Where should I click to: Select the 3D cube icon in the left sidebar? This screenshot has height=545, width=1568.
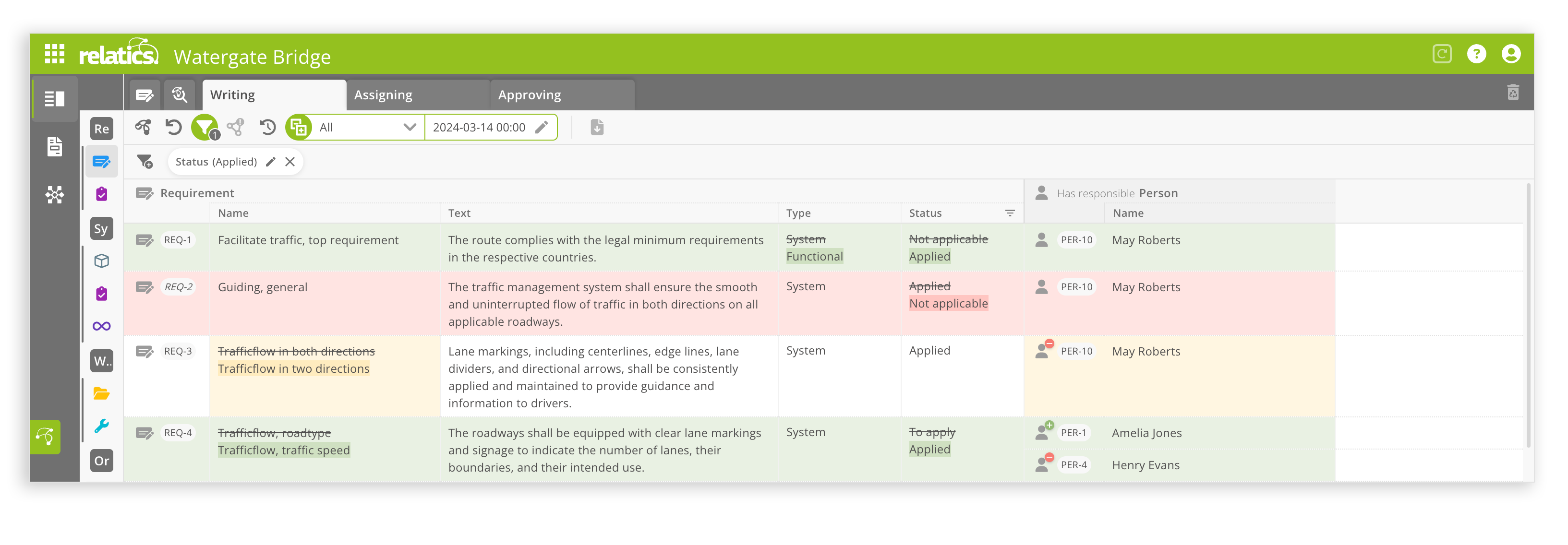coord(102,261)
